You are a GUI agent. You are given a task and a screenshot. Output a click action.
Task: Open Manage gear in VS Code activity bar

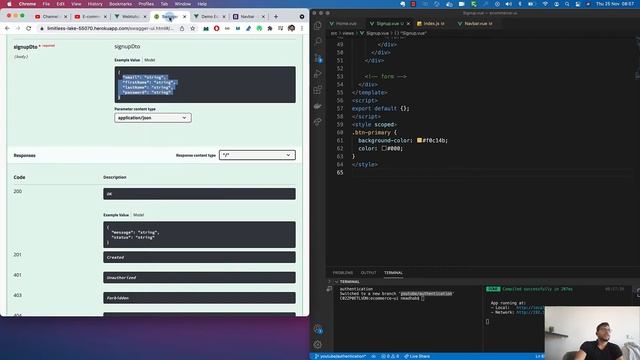(318, 345)
